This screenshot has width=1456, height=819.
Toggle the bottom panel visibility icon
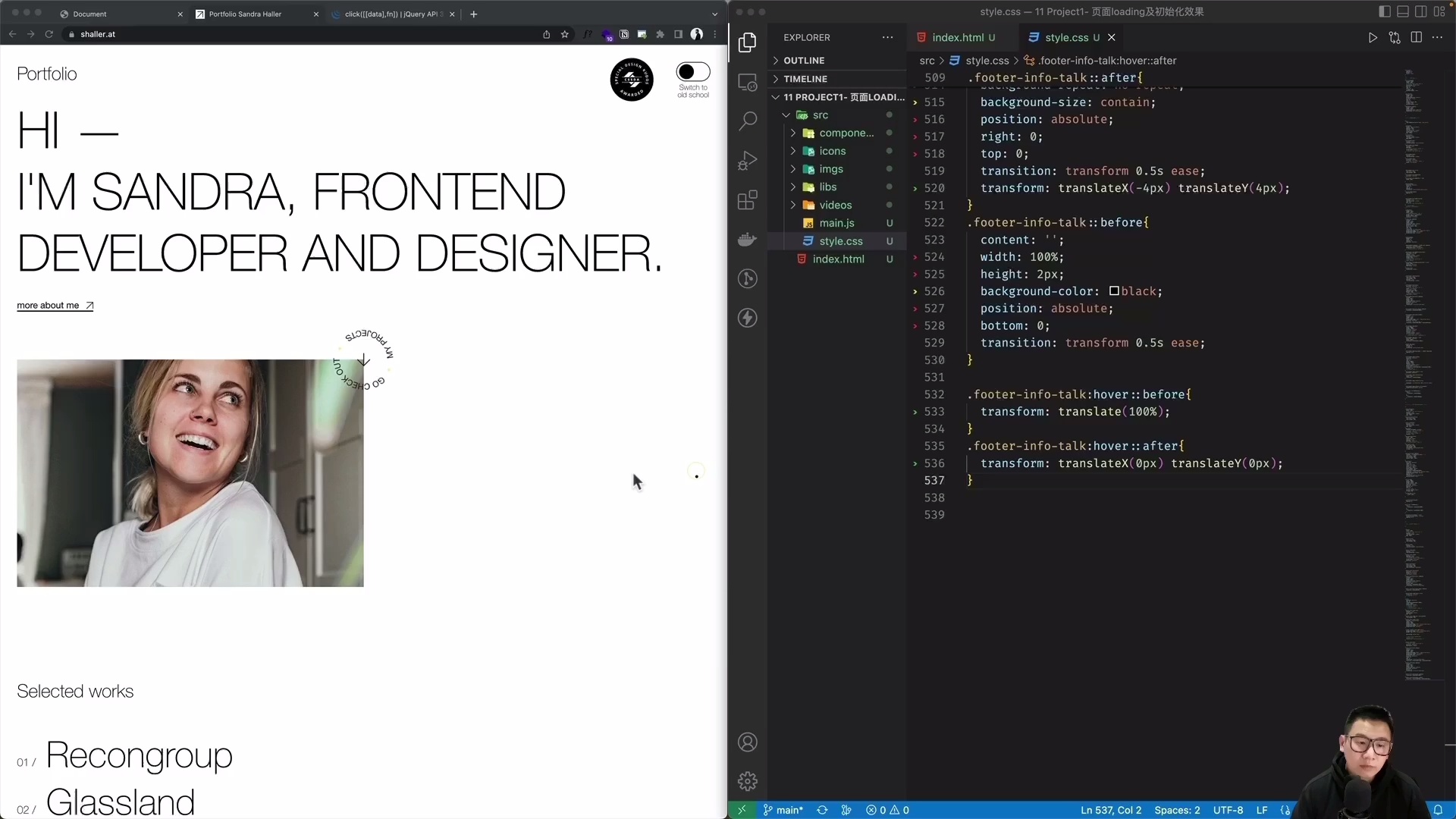coord(1402,11)
